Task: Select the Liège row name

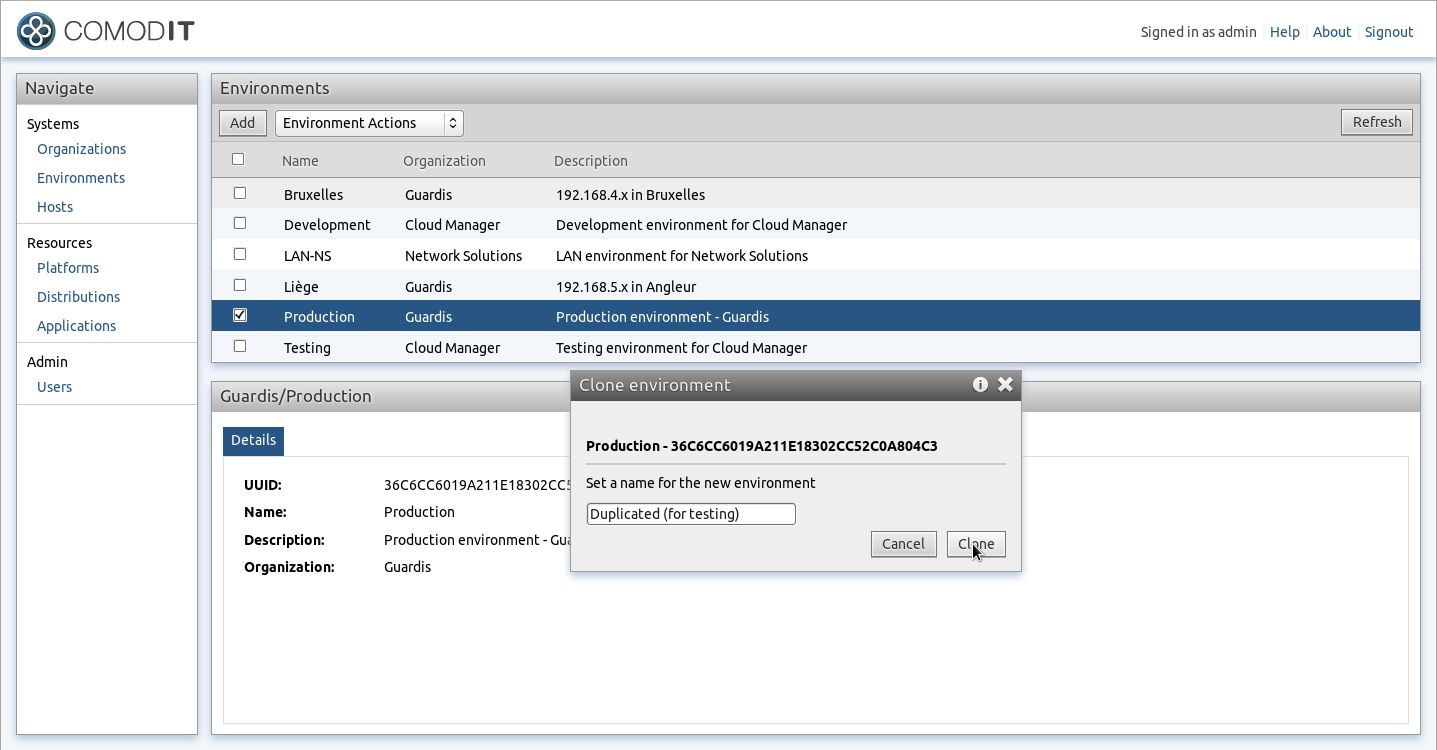Action: (x=301, y=287)
